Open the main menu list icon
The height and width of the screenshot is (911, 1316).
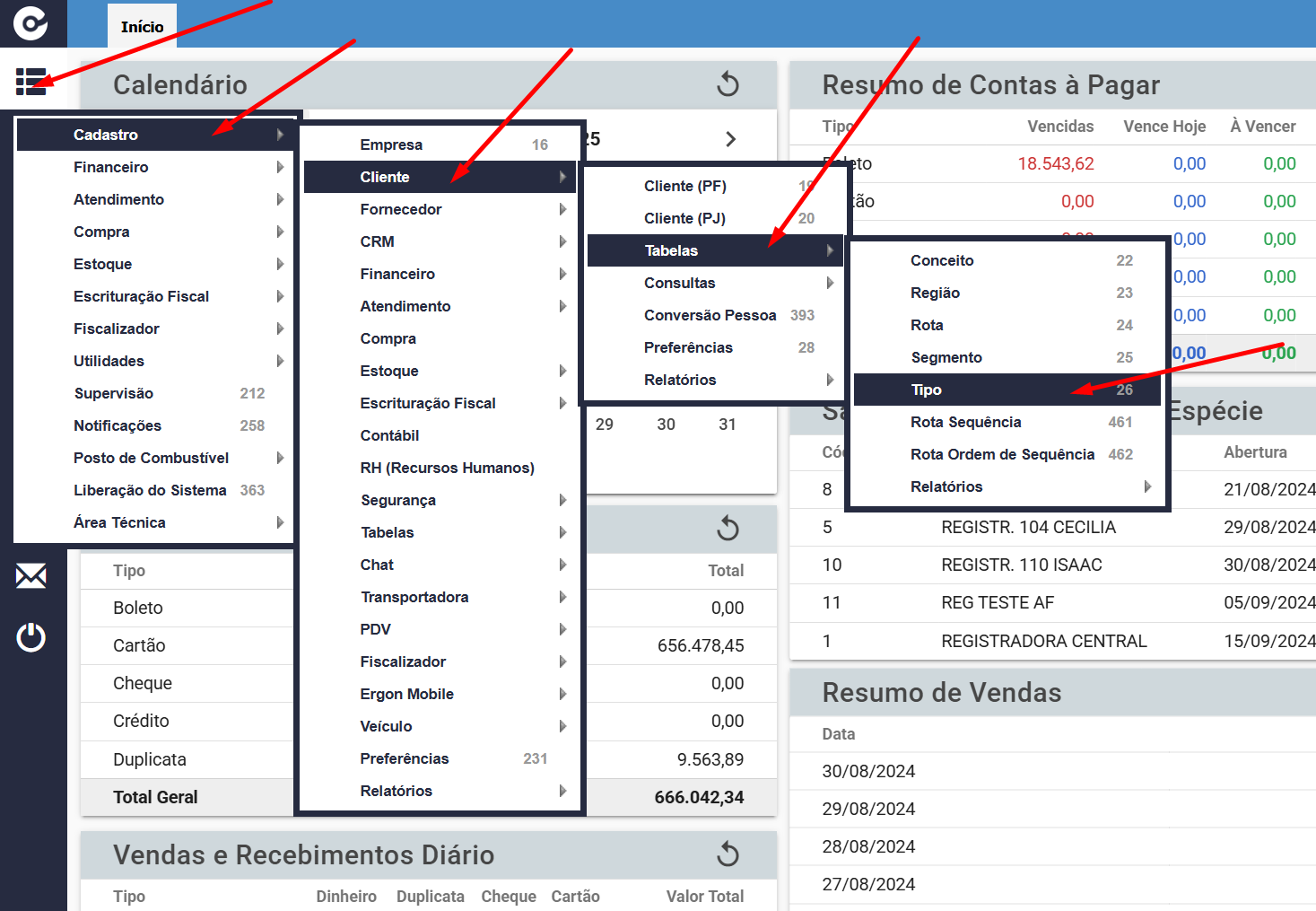pos(31,82)
